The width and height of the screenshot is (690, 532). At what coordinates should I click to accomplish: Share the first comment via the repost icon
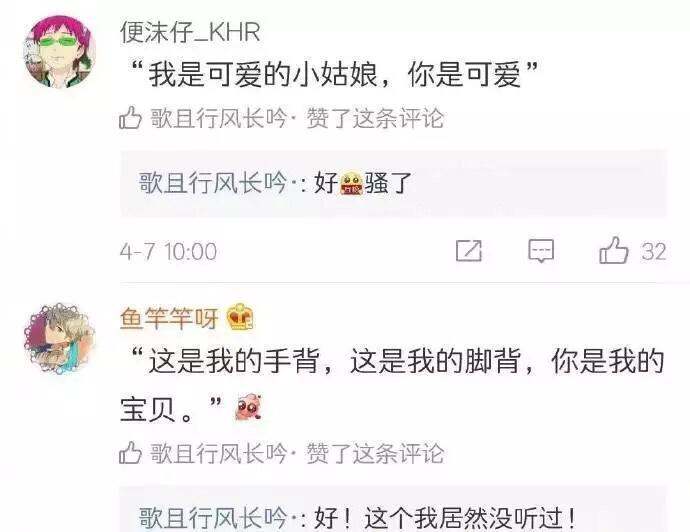pos(469,251)
